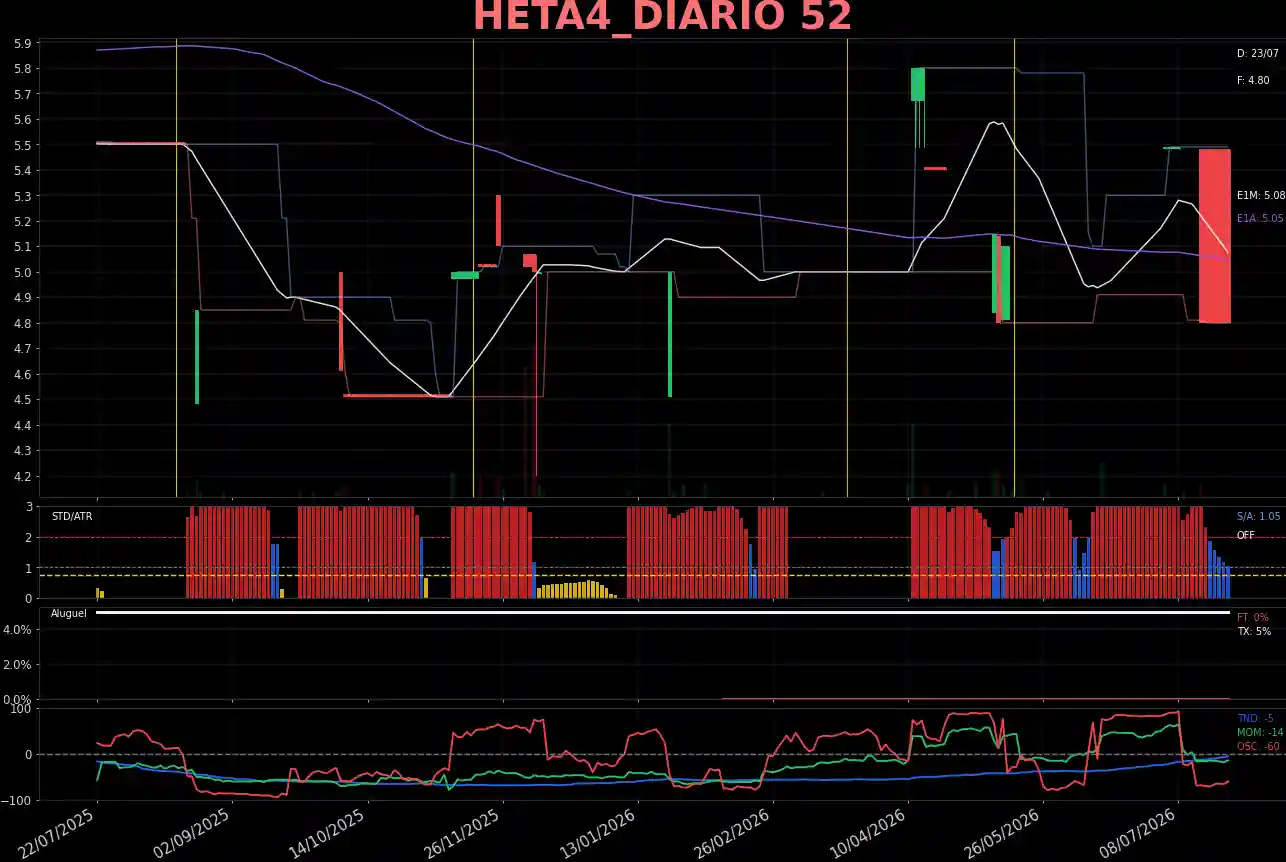Select the 'TX: 5%' rate label
The height and width of the screenshot is (862, 1286).
click(x=1254, y=631)
